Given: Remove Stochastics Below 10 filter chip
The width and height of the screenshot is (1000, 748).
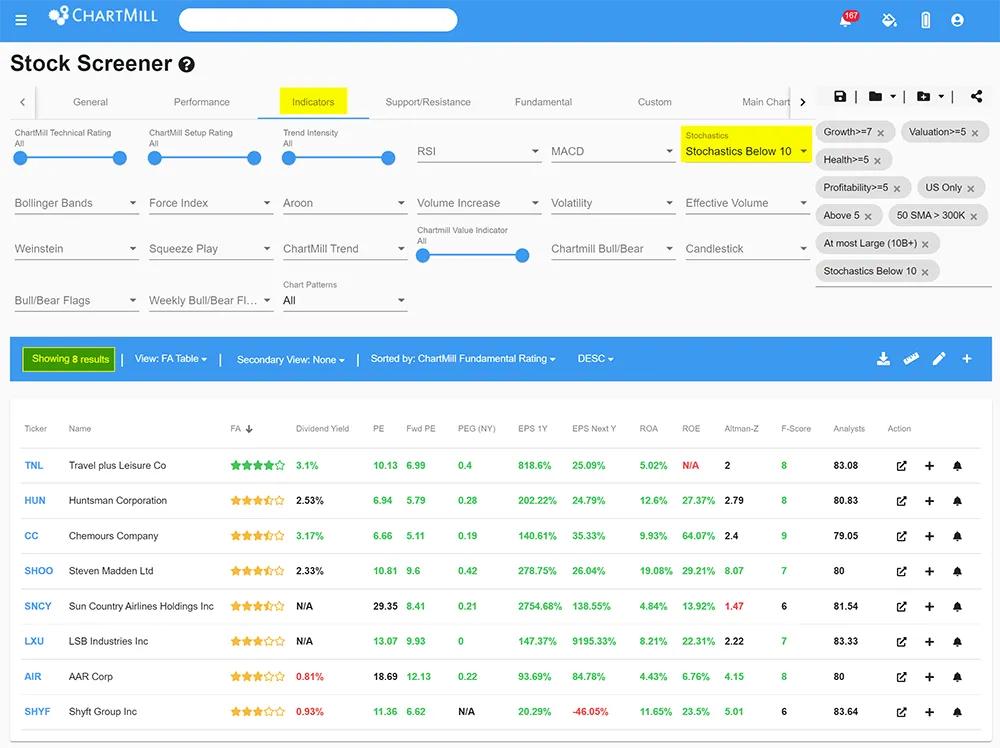Looking at the screenshot, I should [x=925, y=272].
